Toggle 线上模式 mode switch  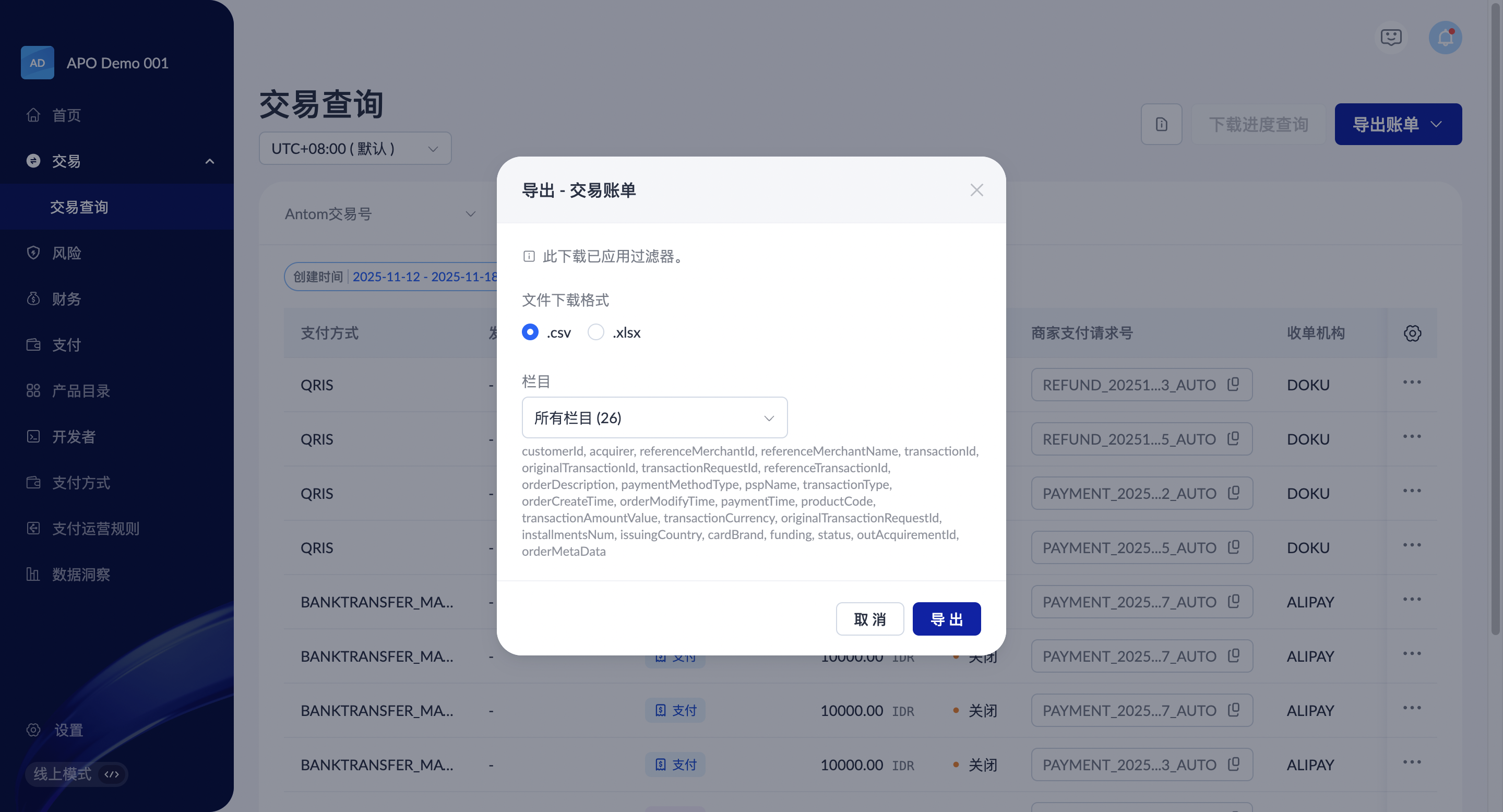[76, 774]
